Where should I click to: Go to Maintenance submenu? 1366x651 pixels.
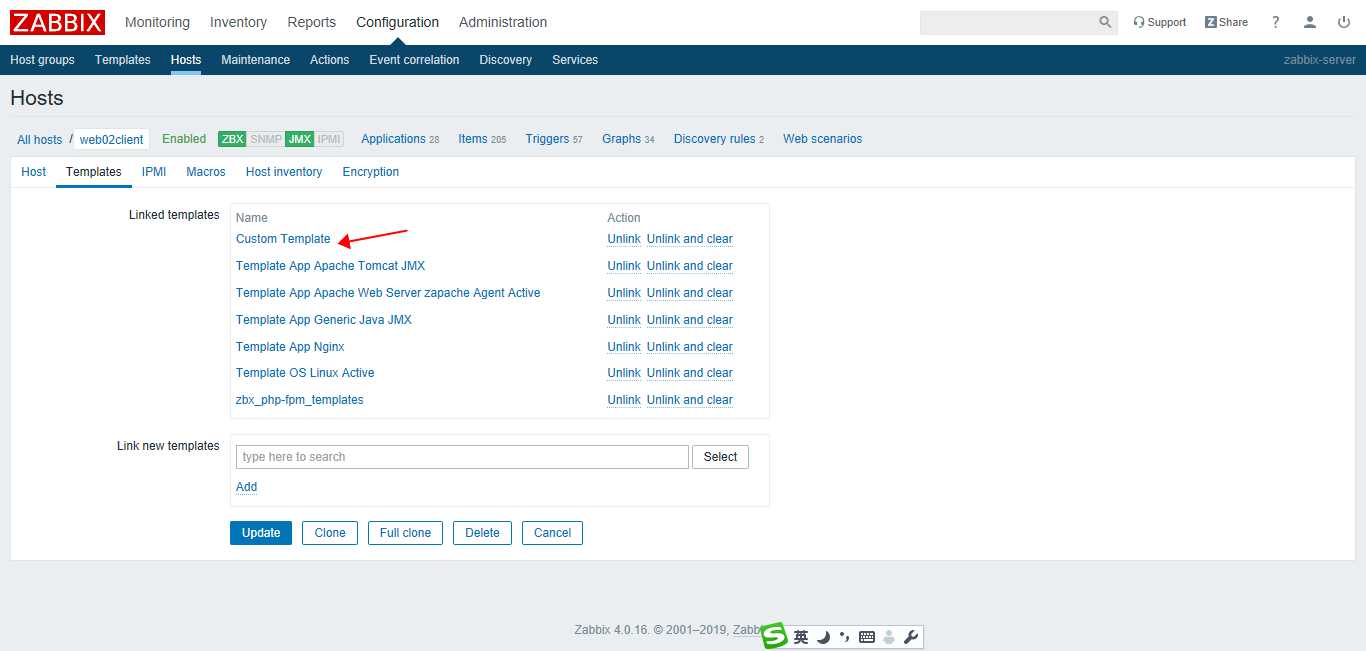[256, 60]
